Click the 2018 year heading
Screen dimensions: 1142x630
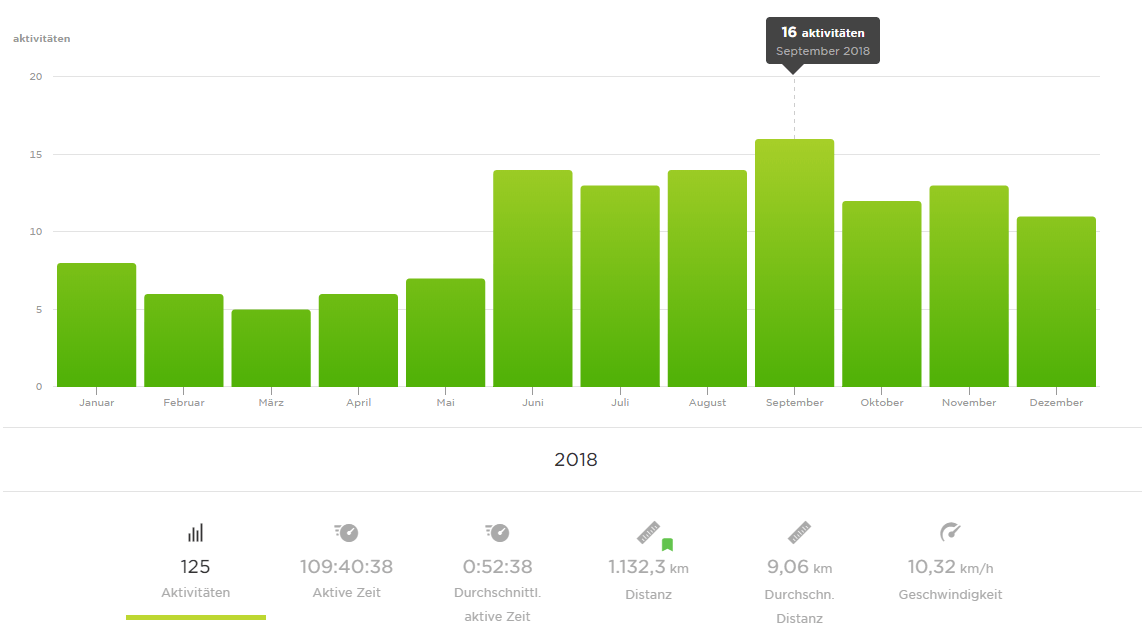pos(575,460)
